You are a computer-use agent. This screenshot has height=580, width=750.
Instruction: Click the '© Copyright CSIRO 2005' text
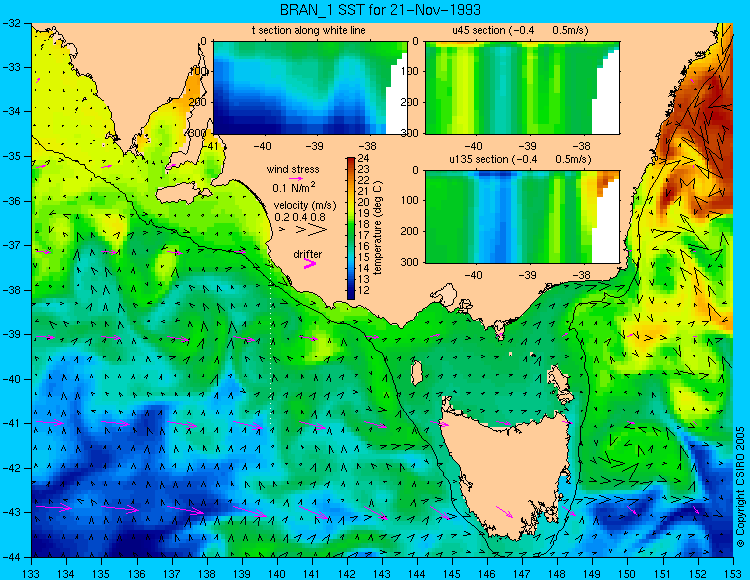click(740, 487)
